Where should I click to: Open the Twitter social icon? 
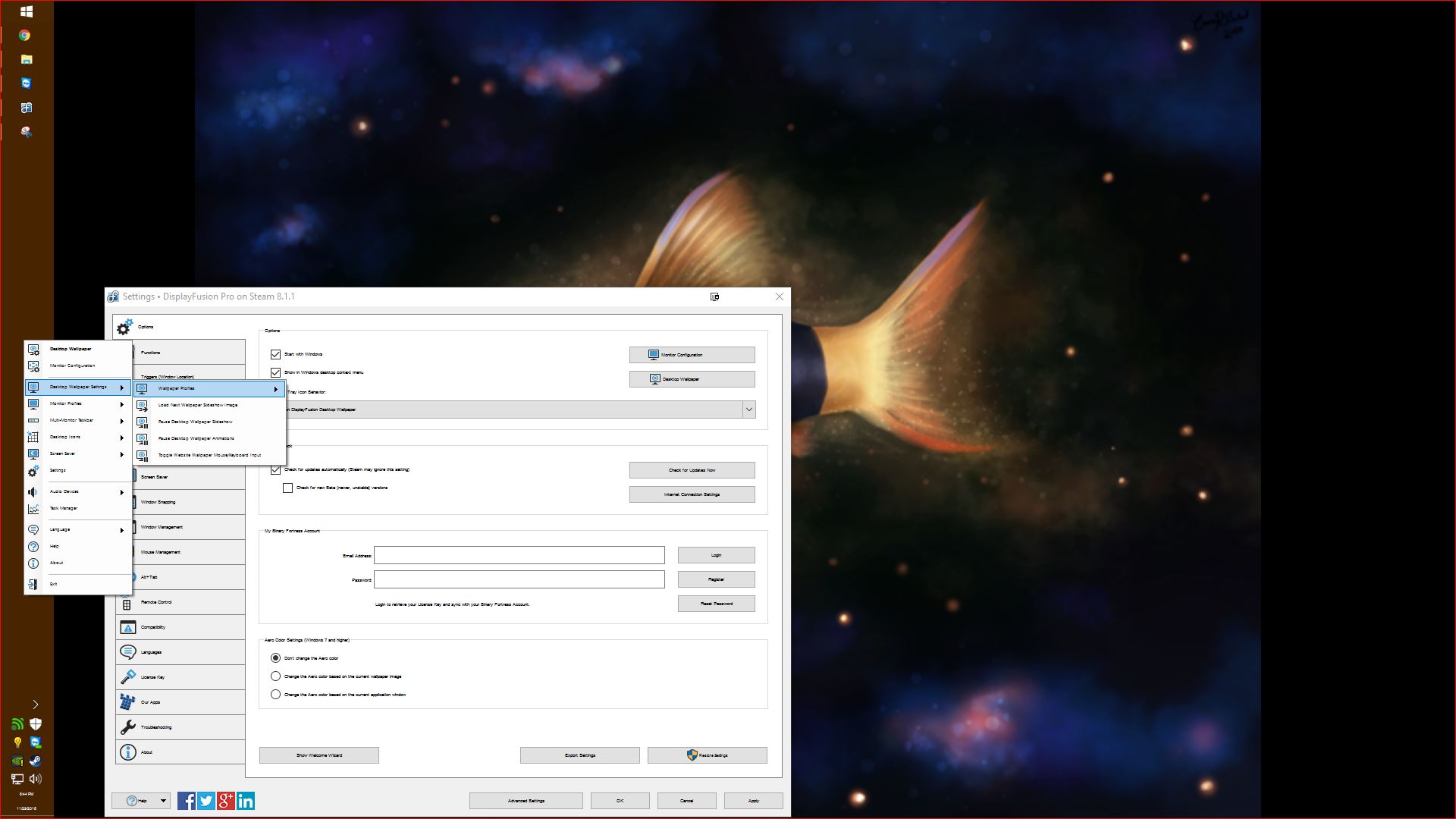206,801
